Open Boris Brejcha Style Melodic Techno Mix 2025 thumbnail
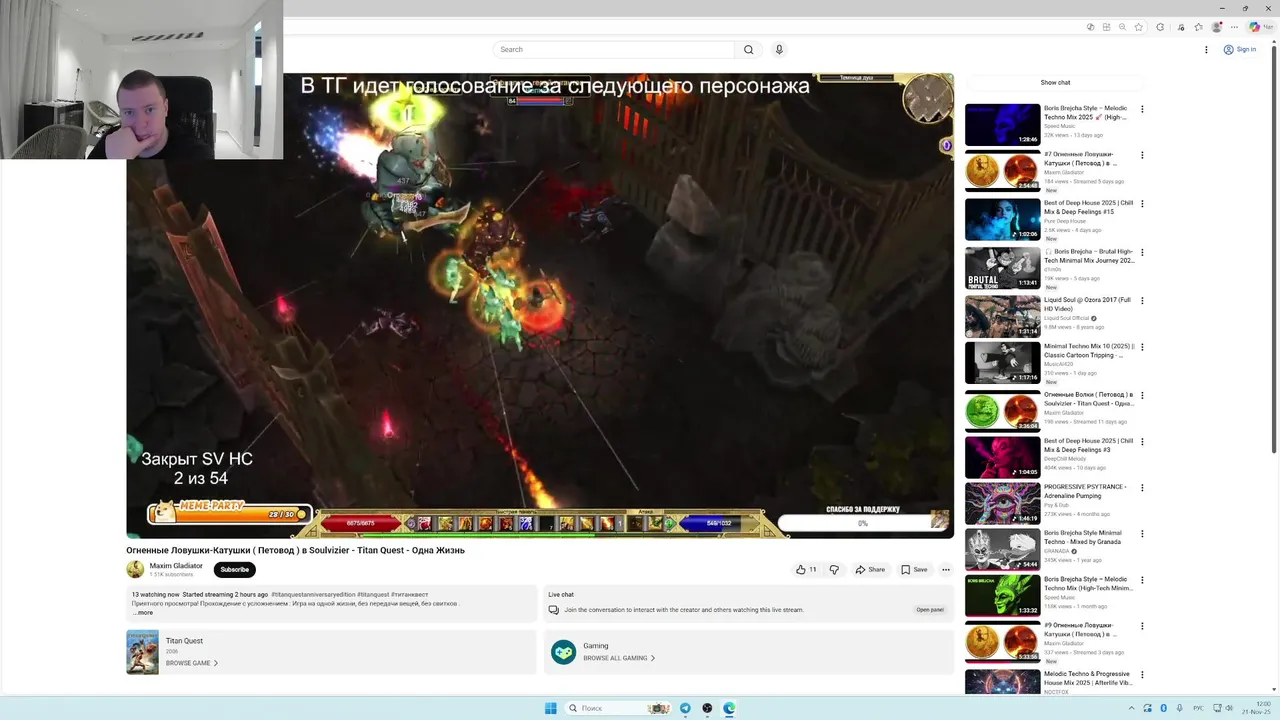The width and height of the screenshot is (1280, 720). pos(1002,124)
